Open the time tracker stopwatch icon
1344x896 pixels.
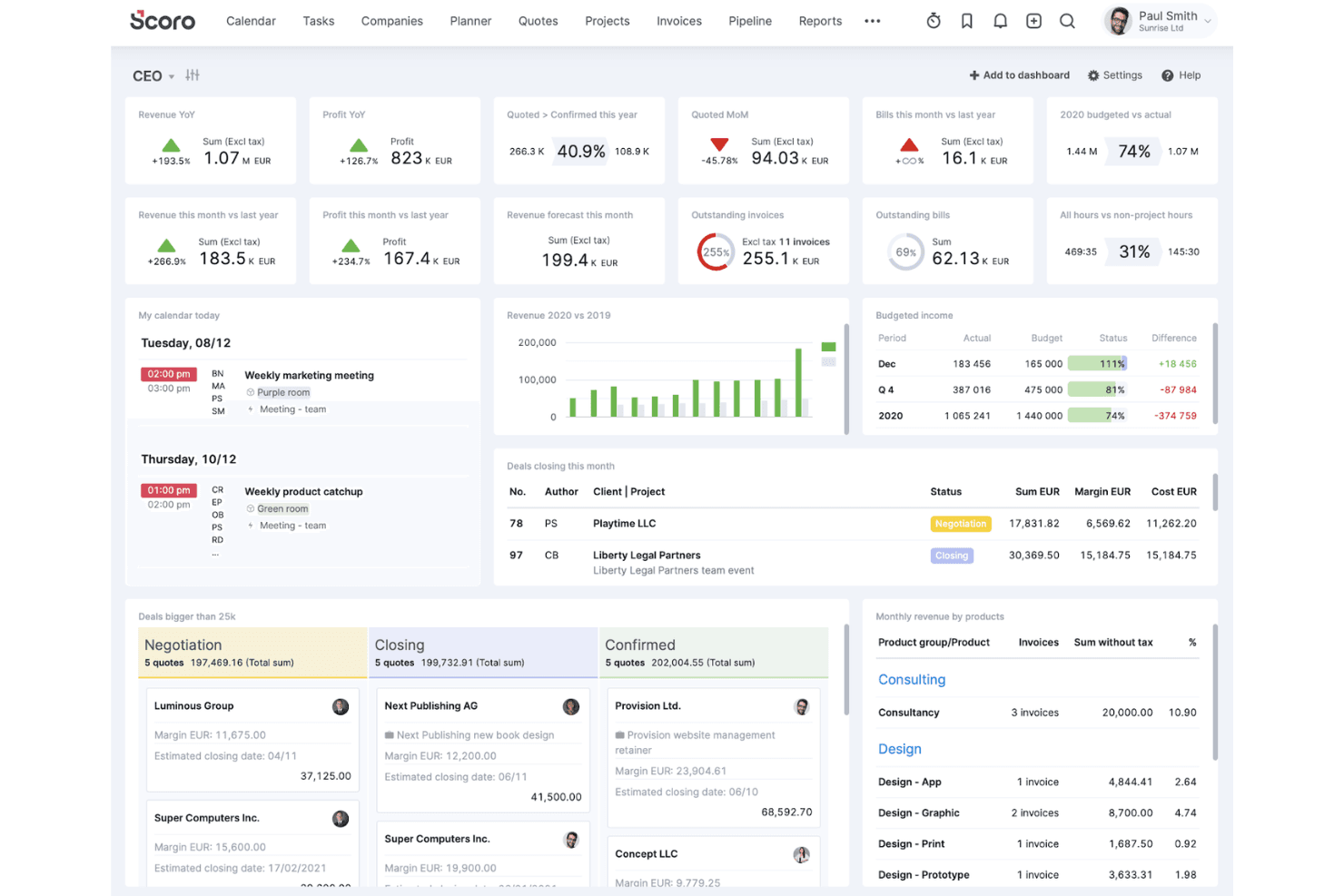pos(934,21)
